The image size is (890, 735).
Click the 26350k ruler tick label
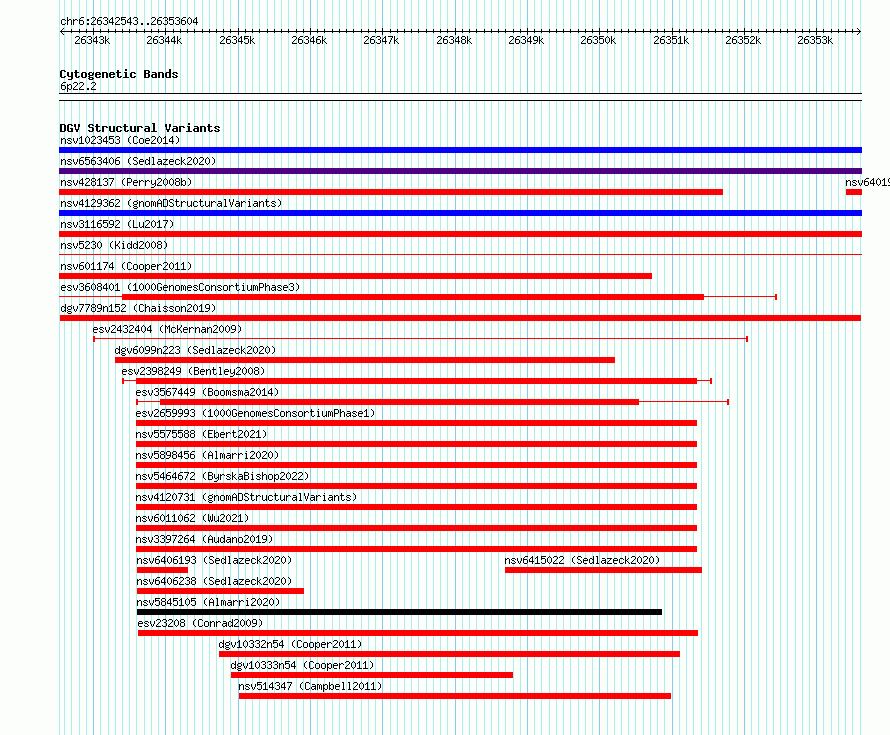(x=598, y=40)
